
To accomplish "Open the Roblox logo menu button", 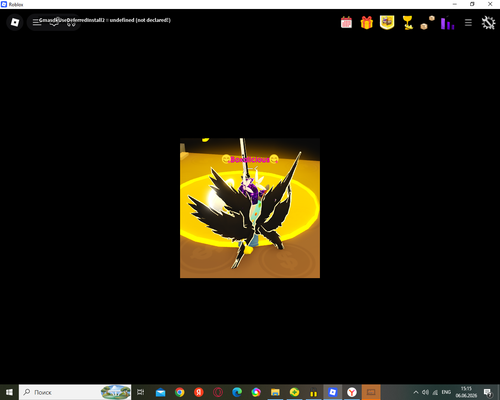I will coord(15,22).
